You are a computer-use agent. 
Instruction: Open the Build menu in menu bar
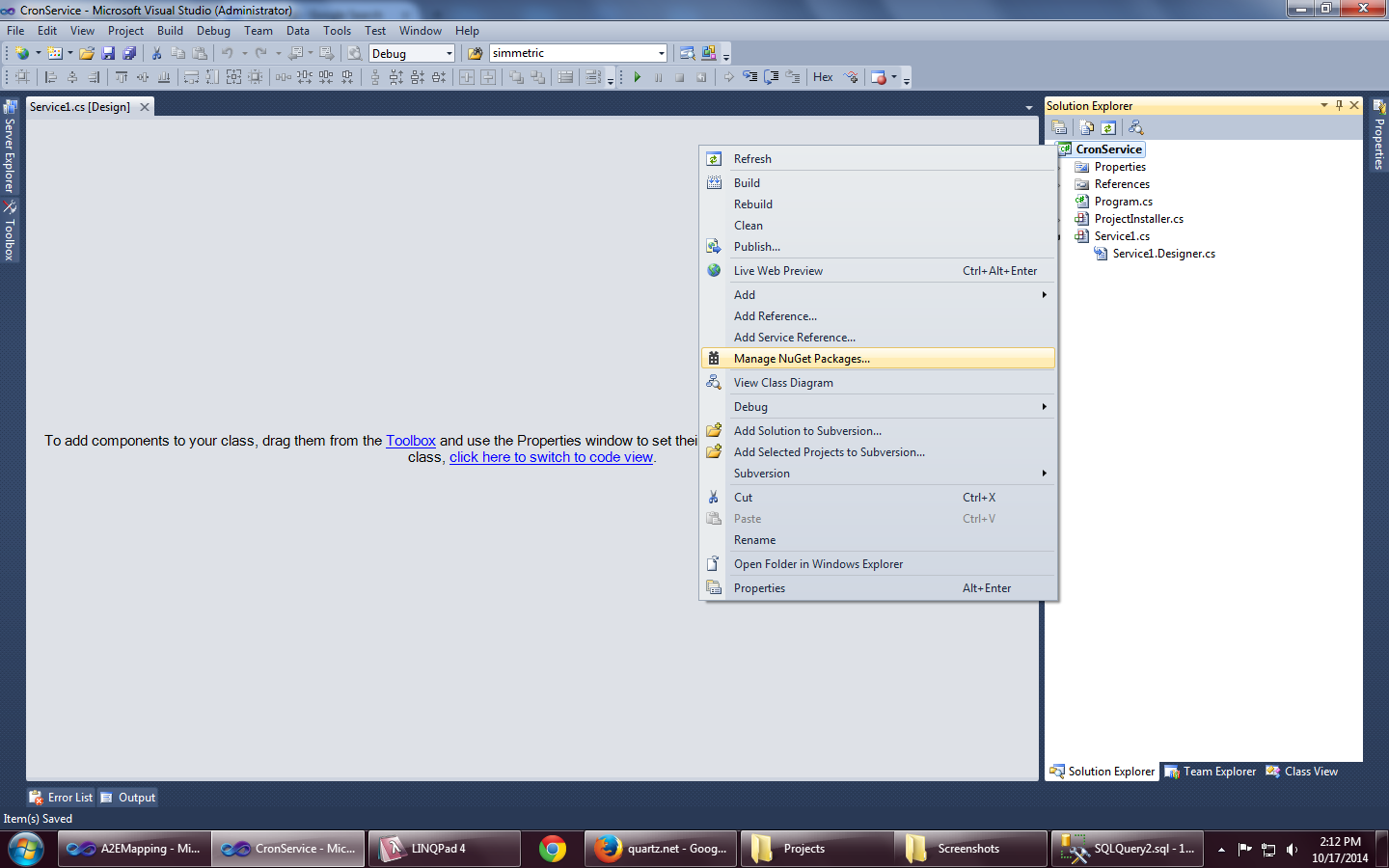point(170,31)
